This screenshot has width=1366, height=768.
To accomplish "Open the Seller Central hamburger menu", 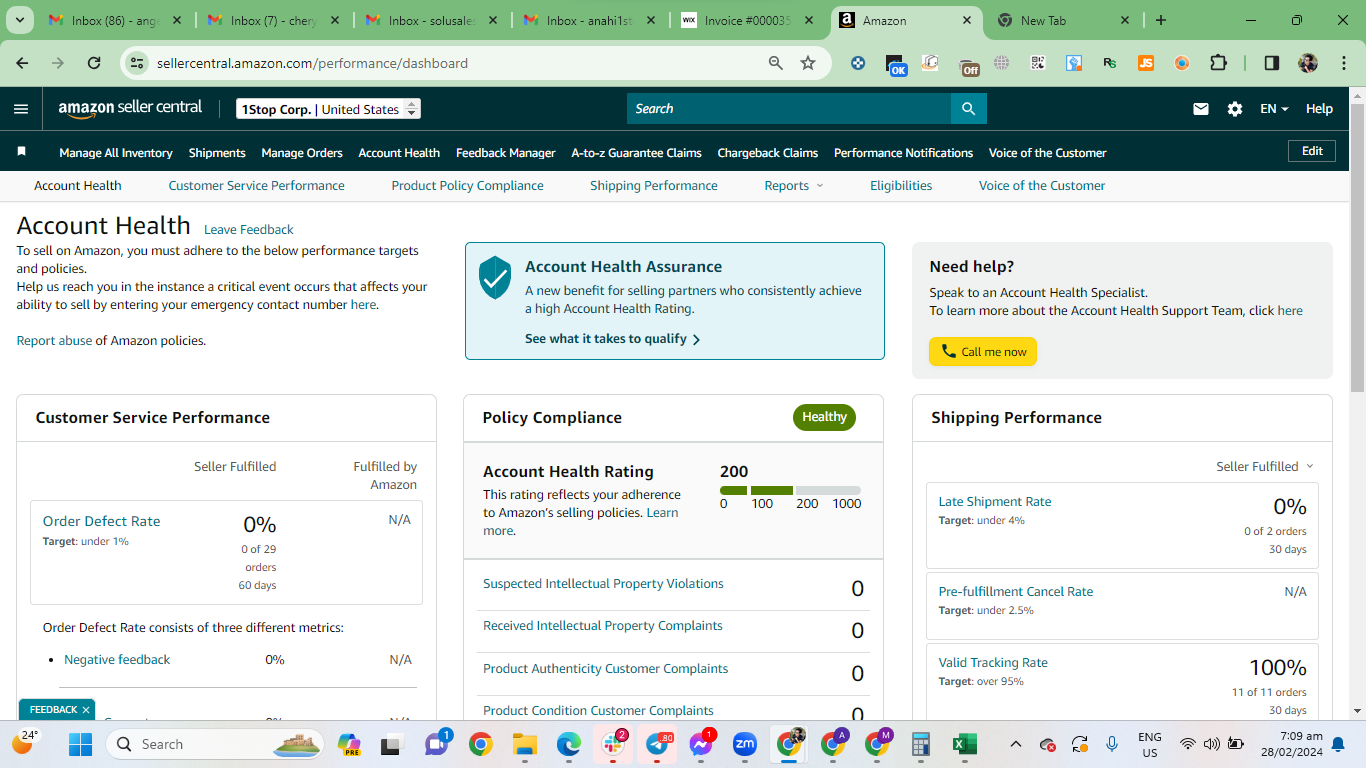I will 21,109.
